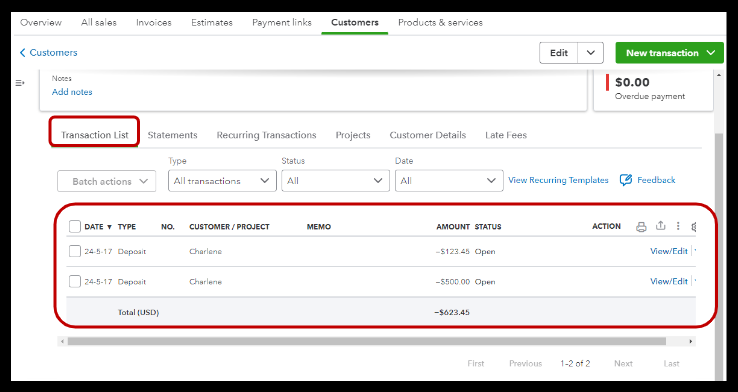The width and height of the screenshot is (738, 392).
Task: Check the box for the -$500.00 deposit
Action: [74, 281]
